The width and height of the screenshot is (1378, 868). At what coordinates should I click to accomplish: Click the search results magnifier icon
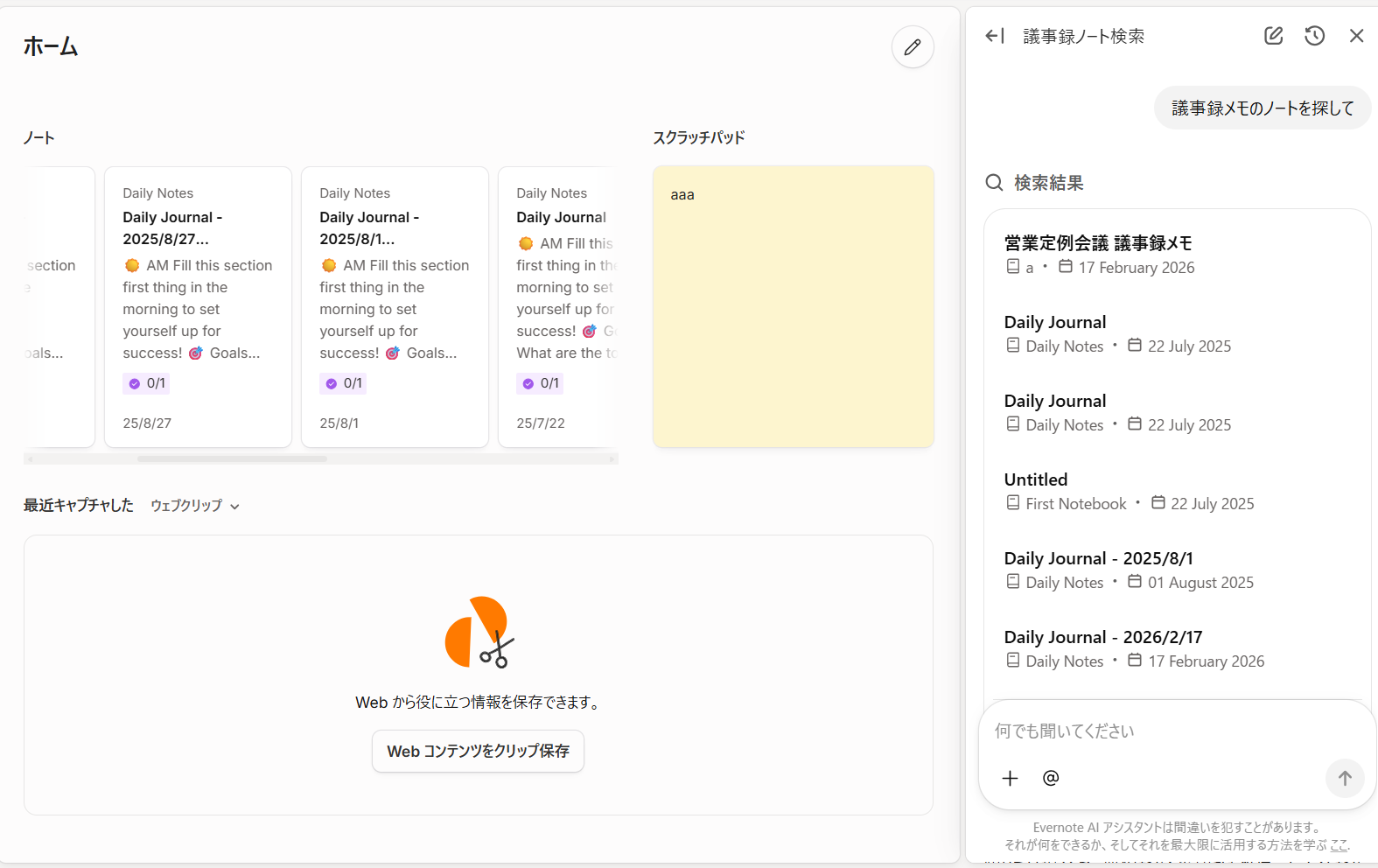[x=994, y=183]
